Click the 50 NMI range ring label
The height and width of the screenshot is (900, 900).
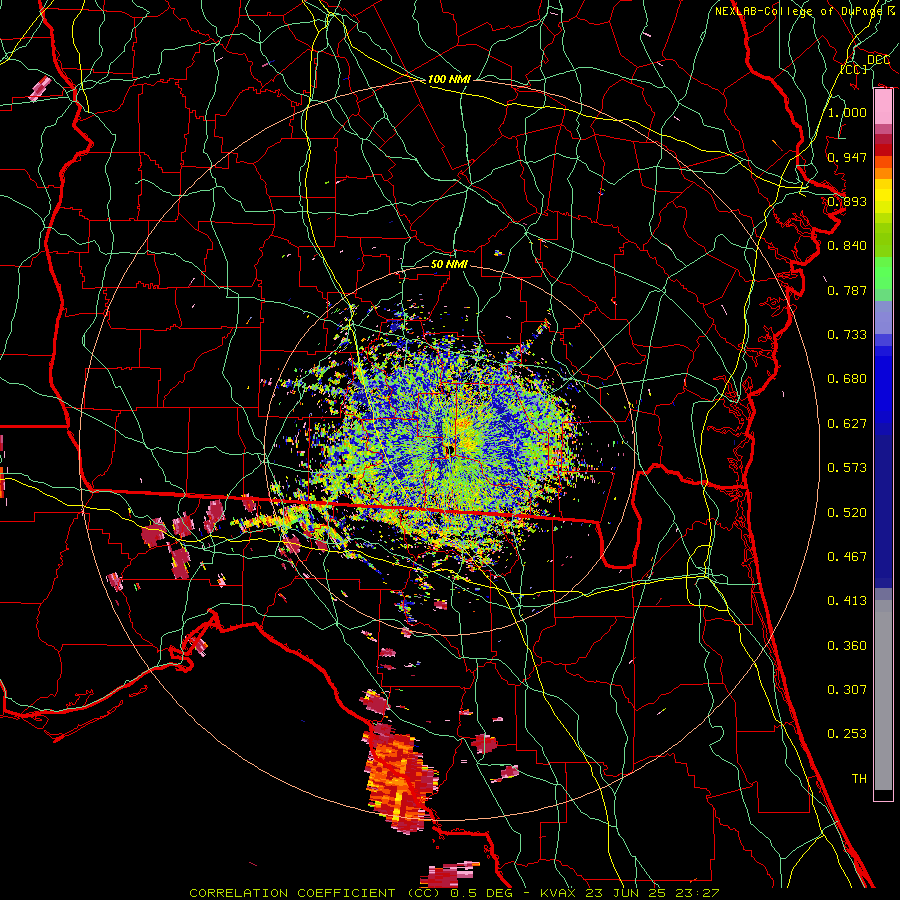coord(449,264)
